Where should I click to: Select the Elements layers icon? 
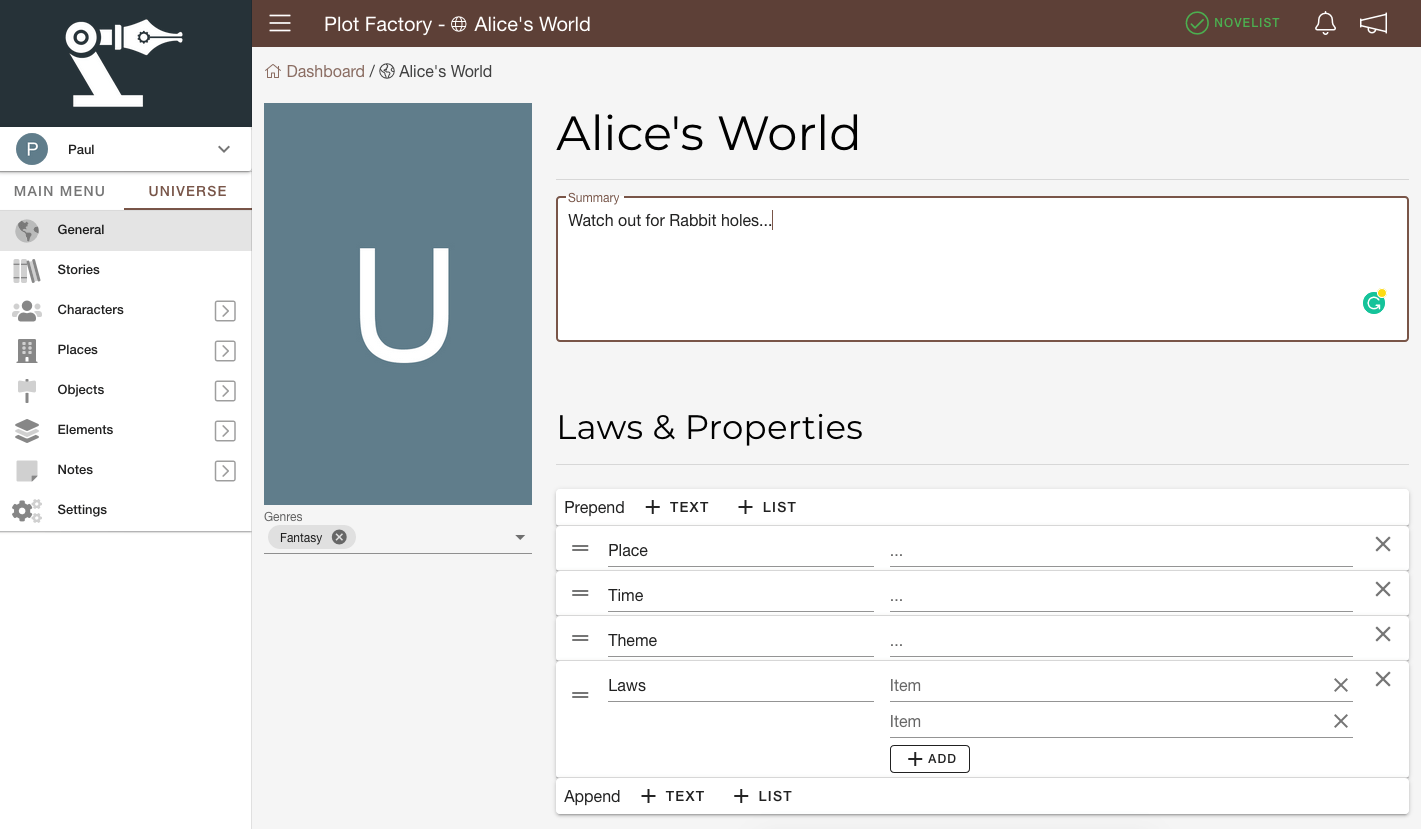tap(27, 429)
